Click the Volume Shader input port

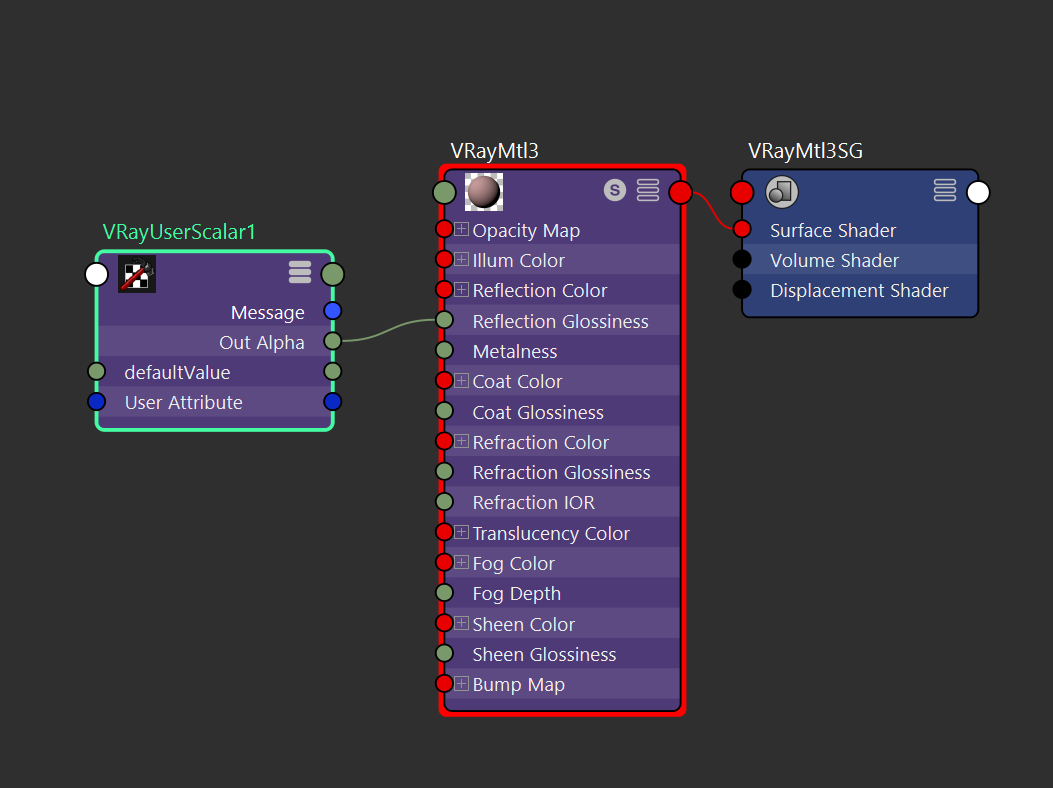[x=742, y=259]
